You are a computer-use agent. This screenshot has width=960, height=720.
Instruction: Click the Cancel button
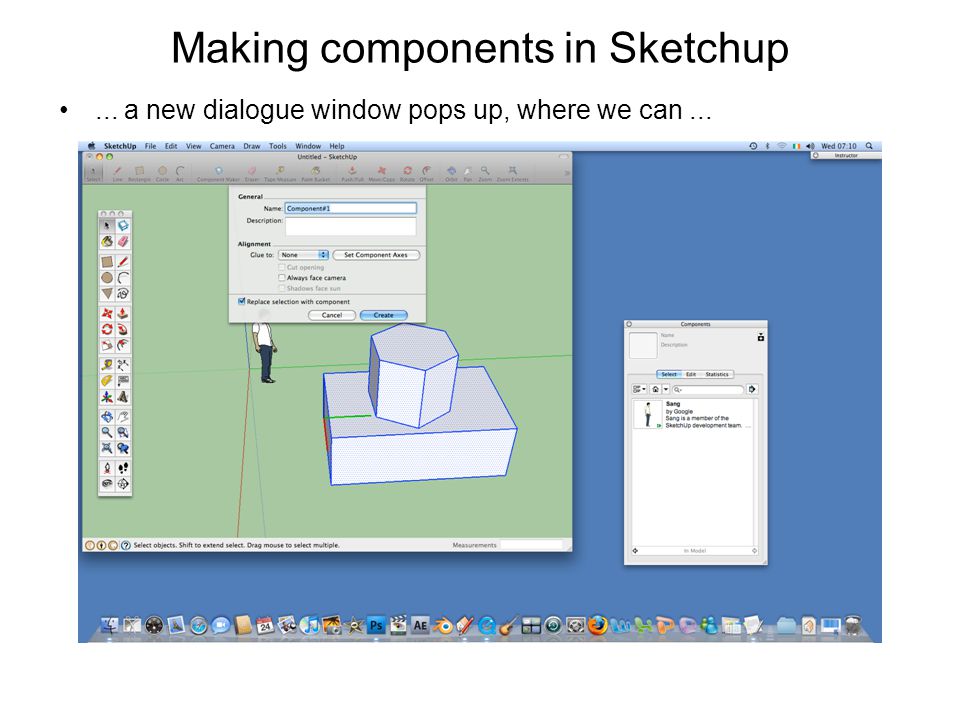coord(332,315)
